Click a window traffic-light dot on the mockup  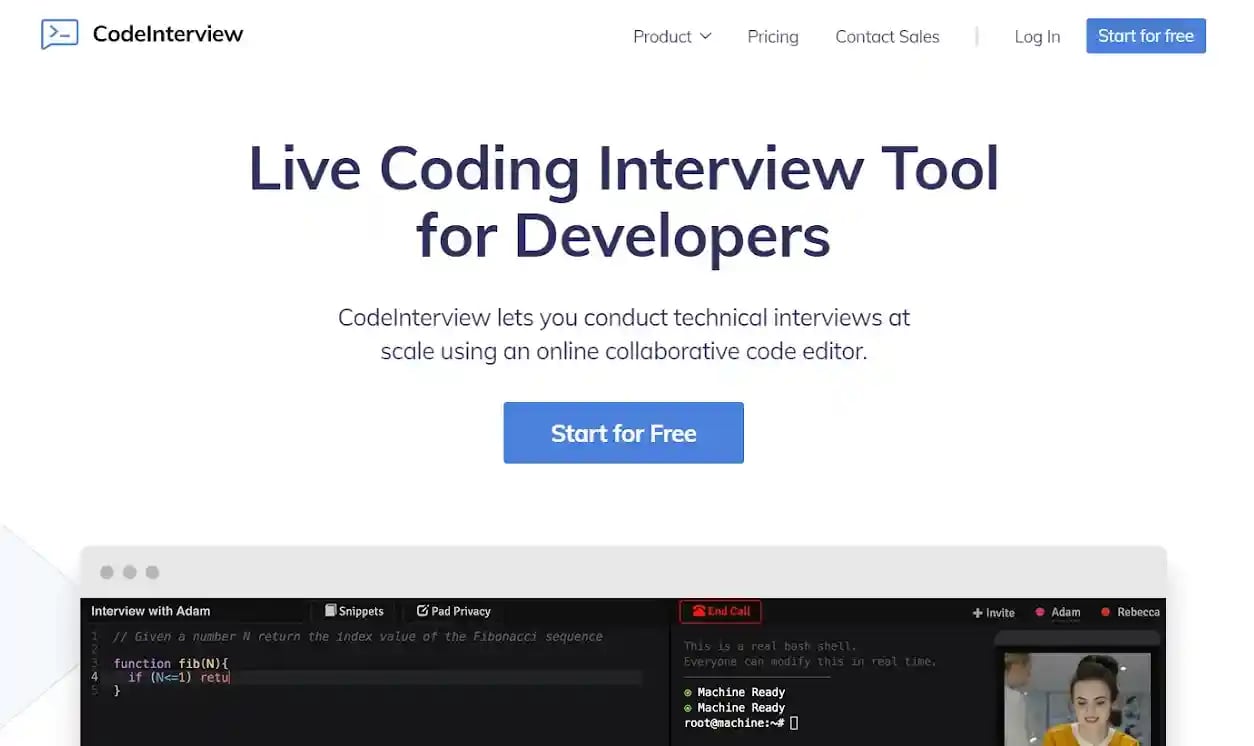click(107, 572)
